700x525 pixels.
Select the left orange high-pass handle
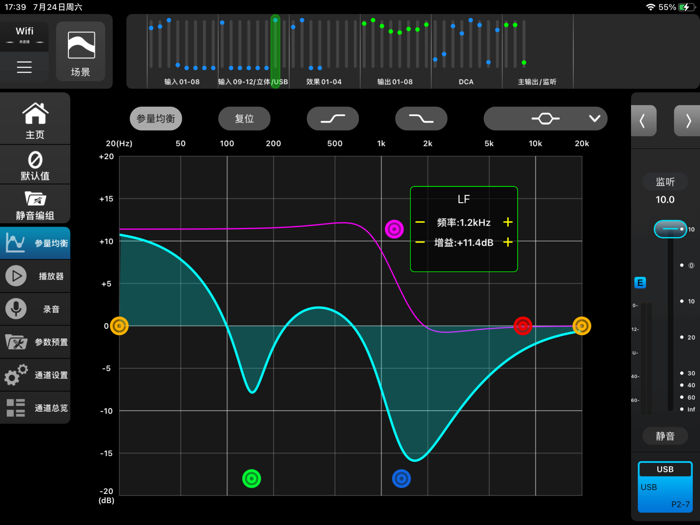119,326
